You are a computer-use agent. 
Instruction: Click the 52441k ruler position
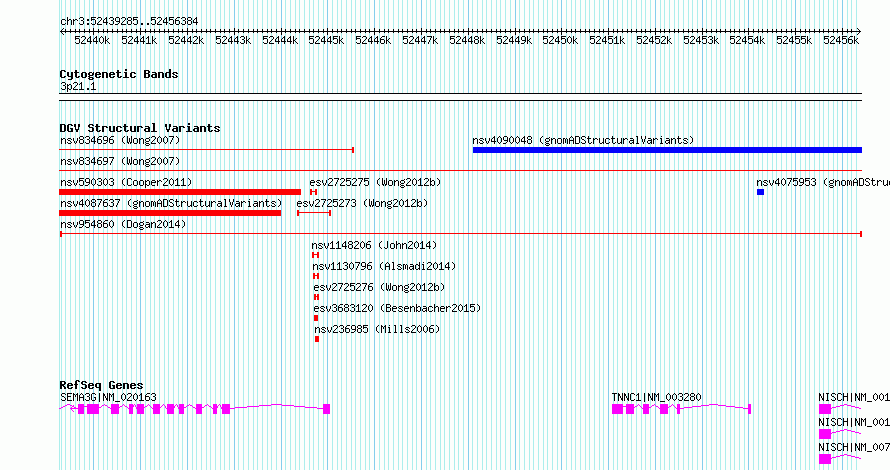tap(139, 40)
